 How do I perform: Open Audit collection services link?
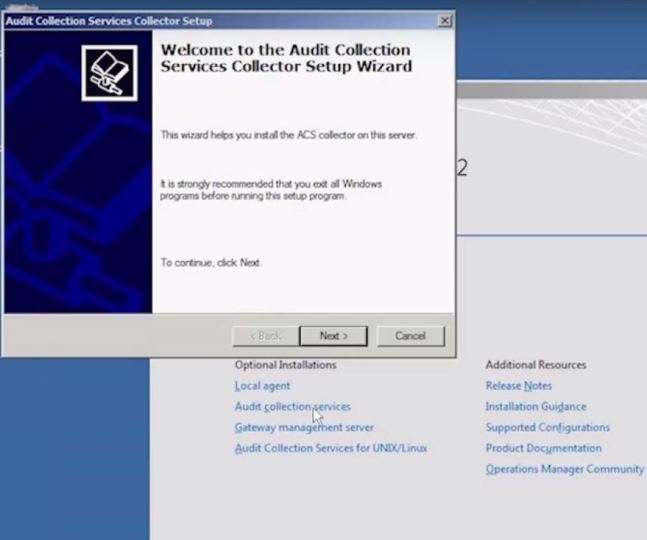tap(293, 407)
